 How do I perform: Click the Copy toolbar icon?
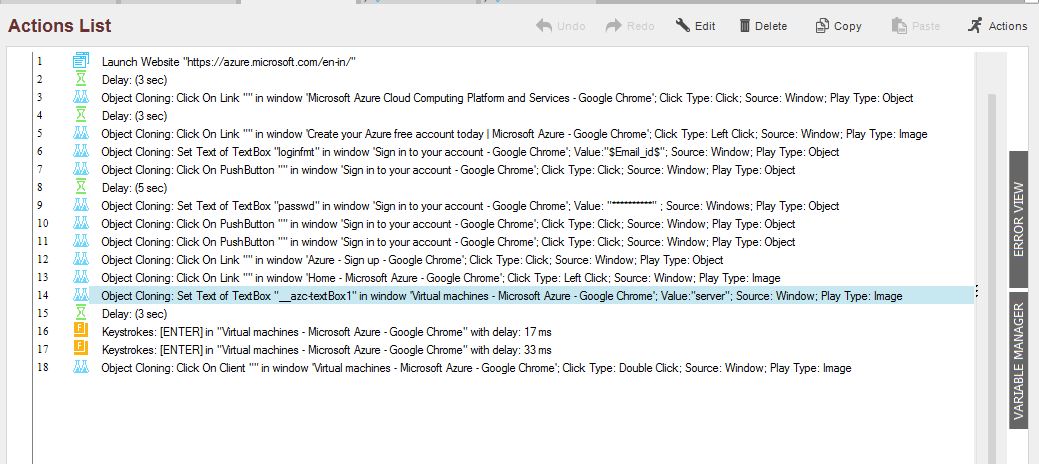click(x=822, y=26)
